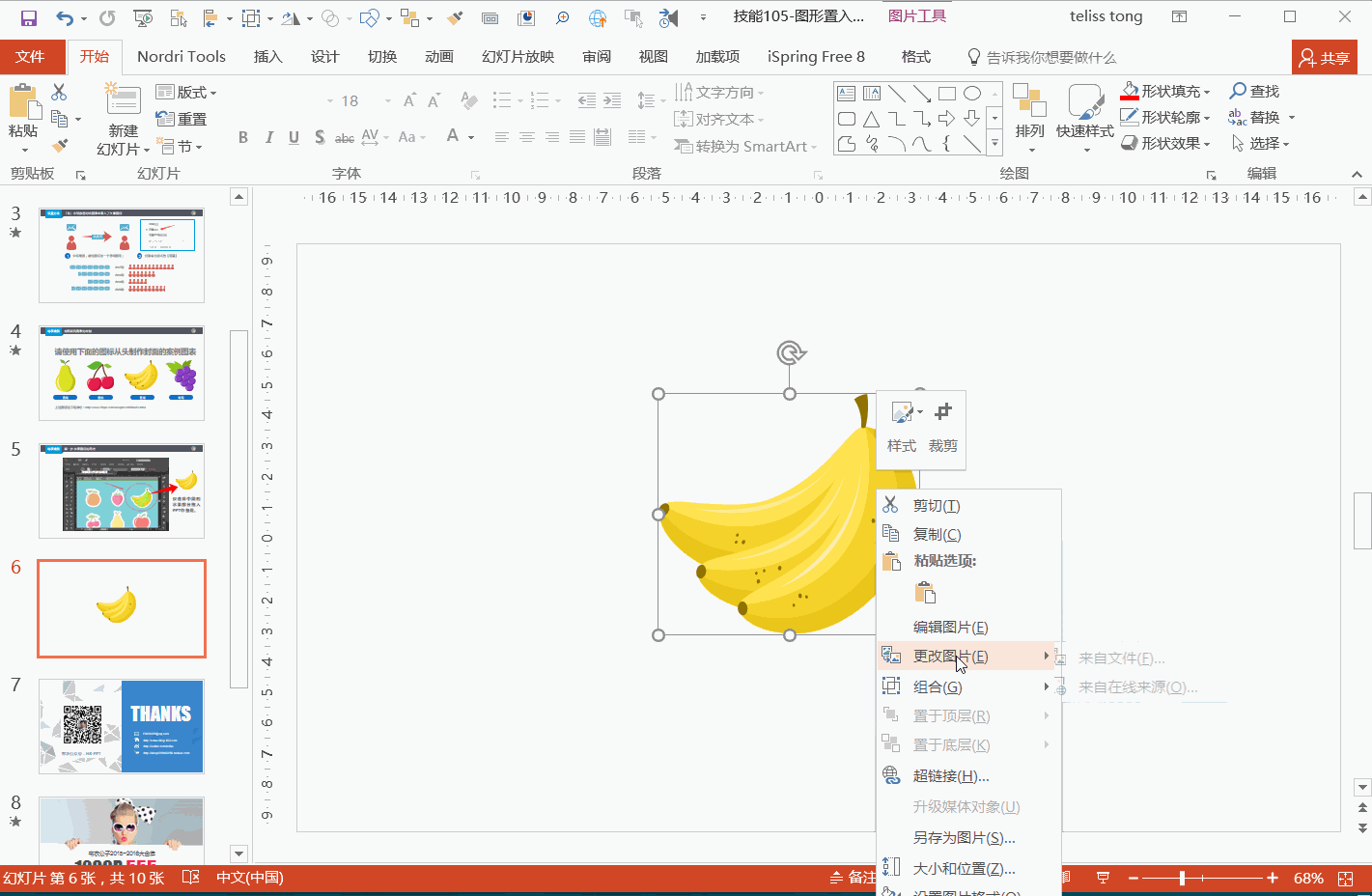Screen dimensions: 1372x896
Task: Apply 形状填充 shape fill color
Action: pyautogui.click(x=1165, y=91)
